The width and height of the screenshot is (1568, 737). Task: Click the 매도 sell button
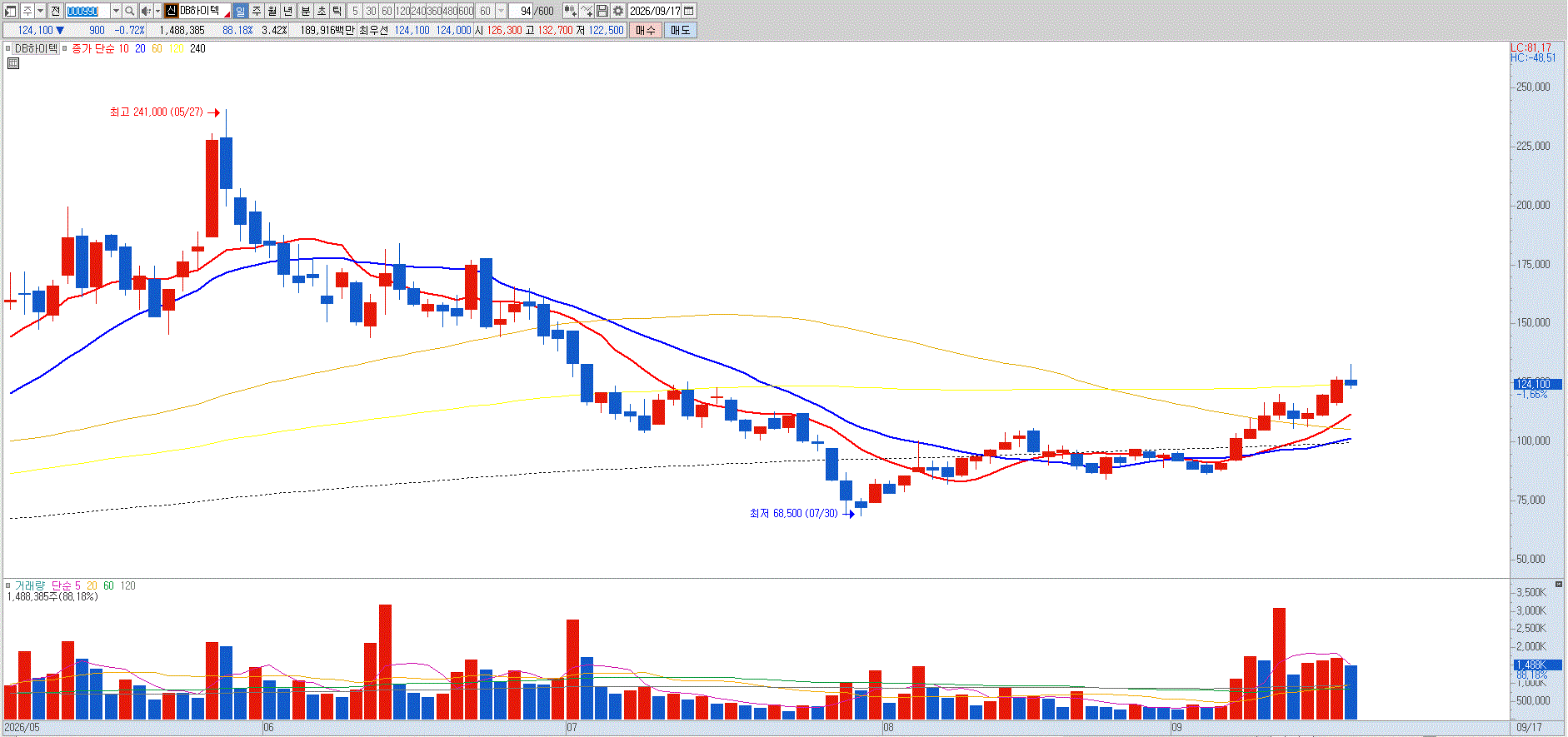click(x=680, y=30)
